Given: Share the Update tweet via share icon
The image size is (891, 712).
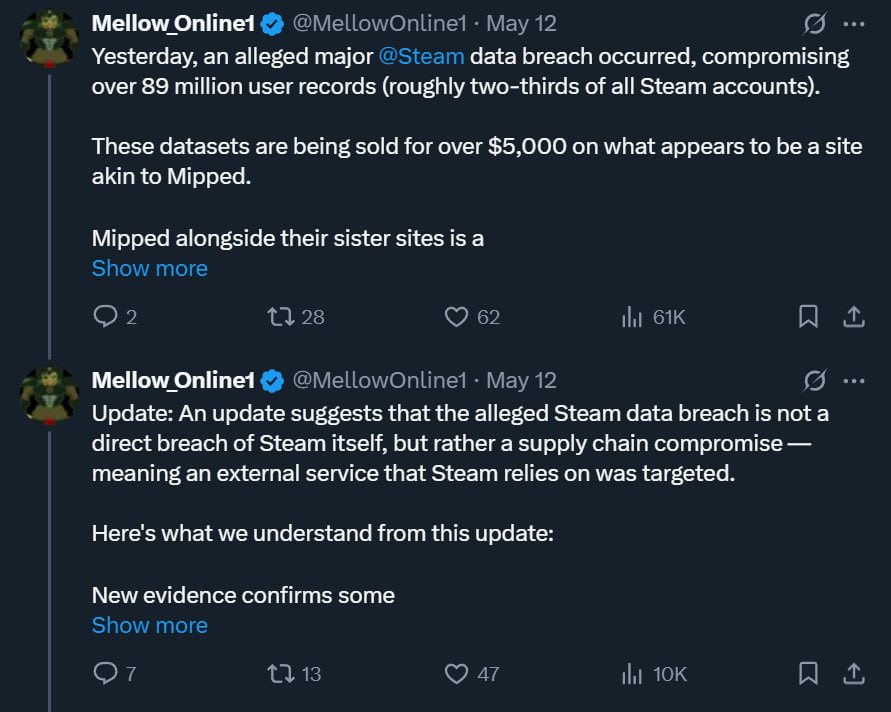Looking at the screenshot, I should tap(854, 674).
